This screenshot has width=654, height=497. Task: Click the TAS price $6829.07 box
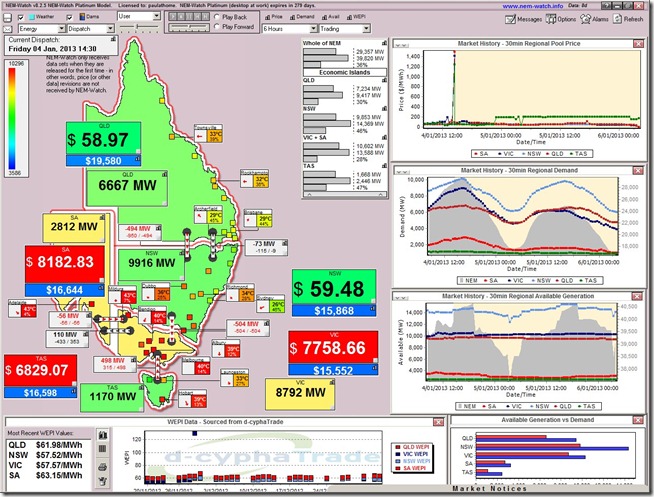(x=40, y=370)
